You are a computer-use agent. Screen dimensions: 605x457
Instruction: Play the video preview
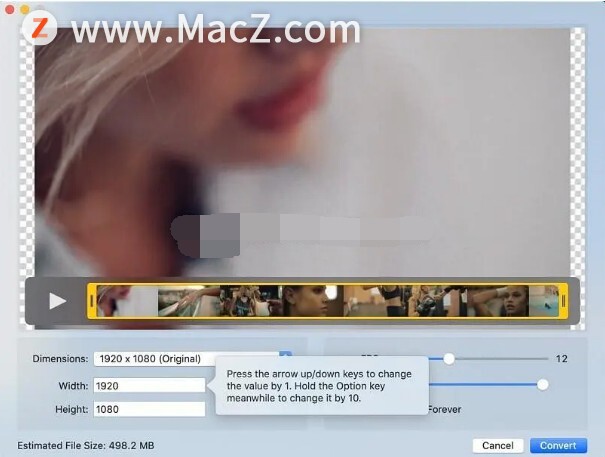[57, 301]
